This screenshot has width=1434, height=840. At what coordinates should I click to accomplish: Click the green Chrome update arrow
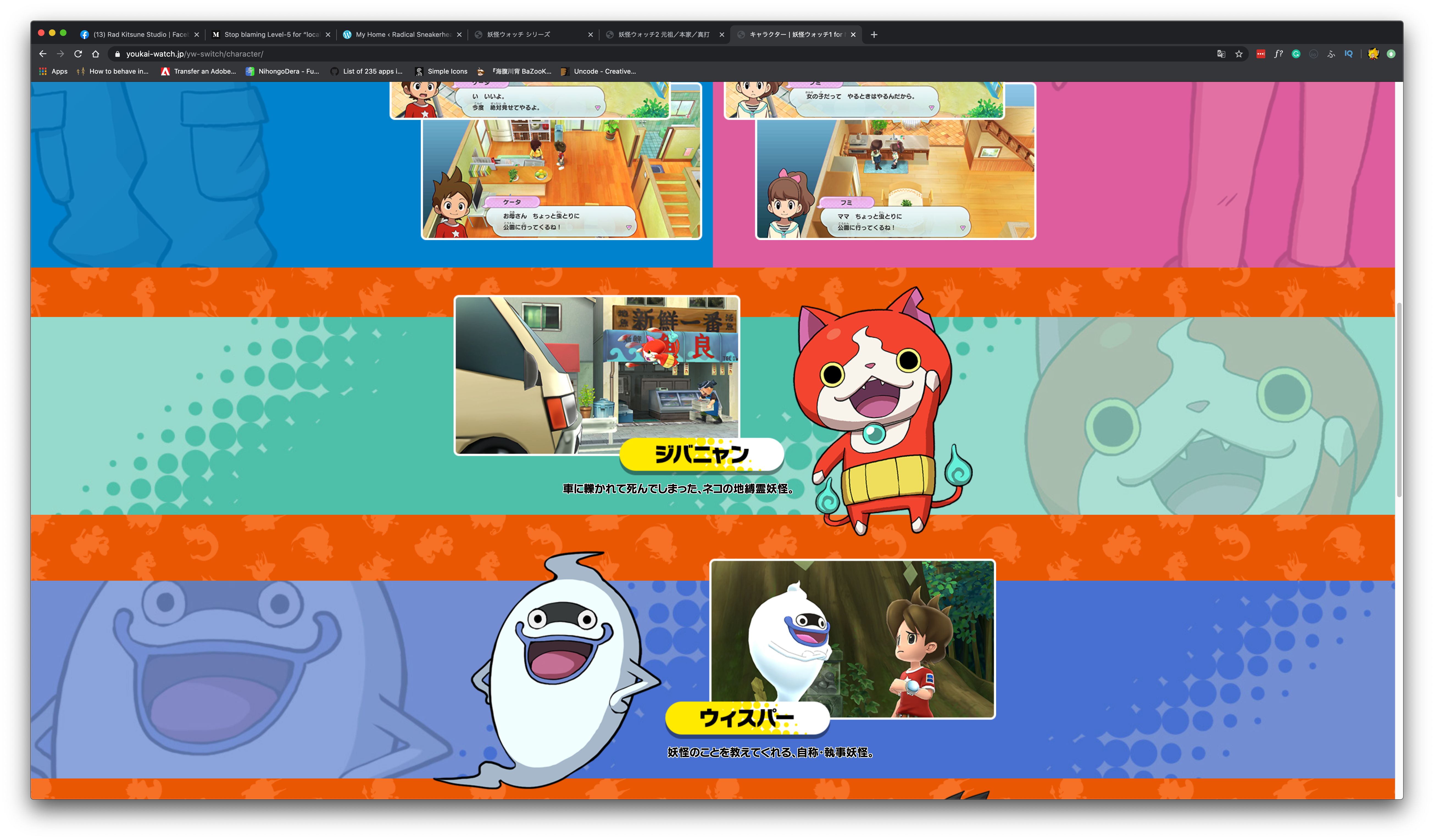coord(1391,54)
